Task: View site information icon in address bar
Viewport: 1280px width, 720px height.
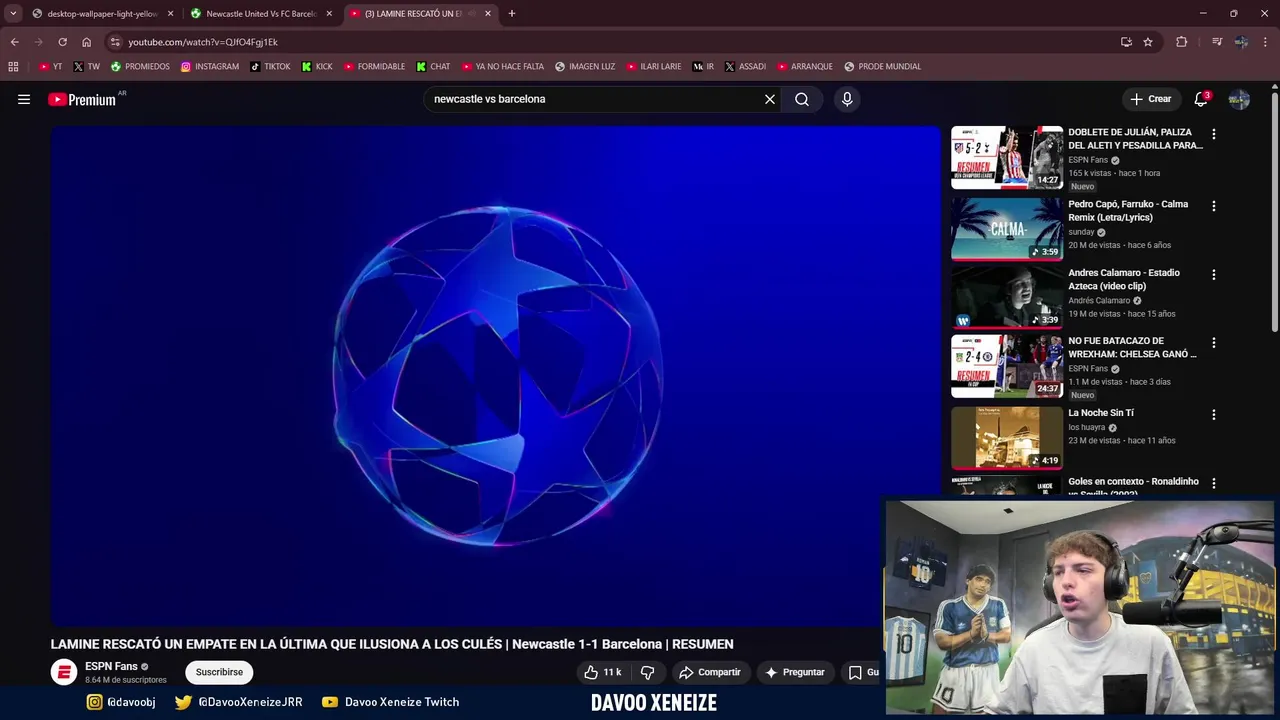Action: point(115,42)
